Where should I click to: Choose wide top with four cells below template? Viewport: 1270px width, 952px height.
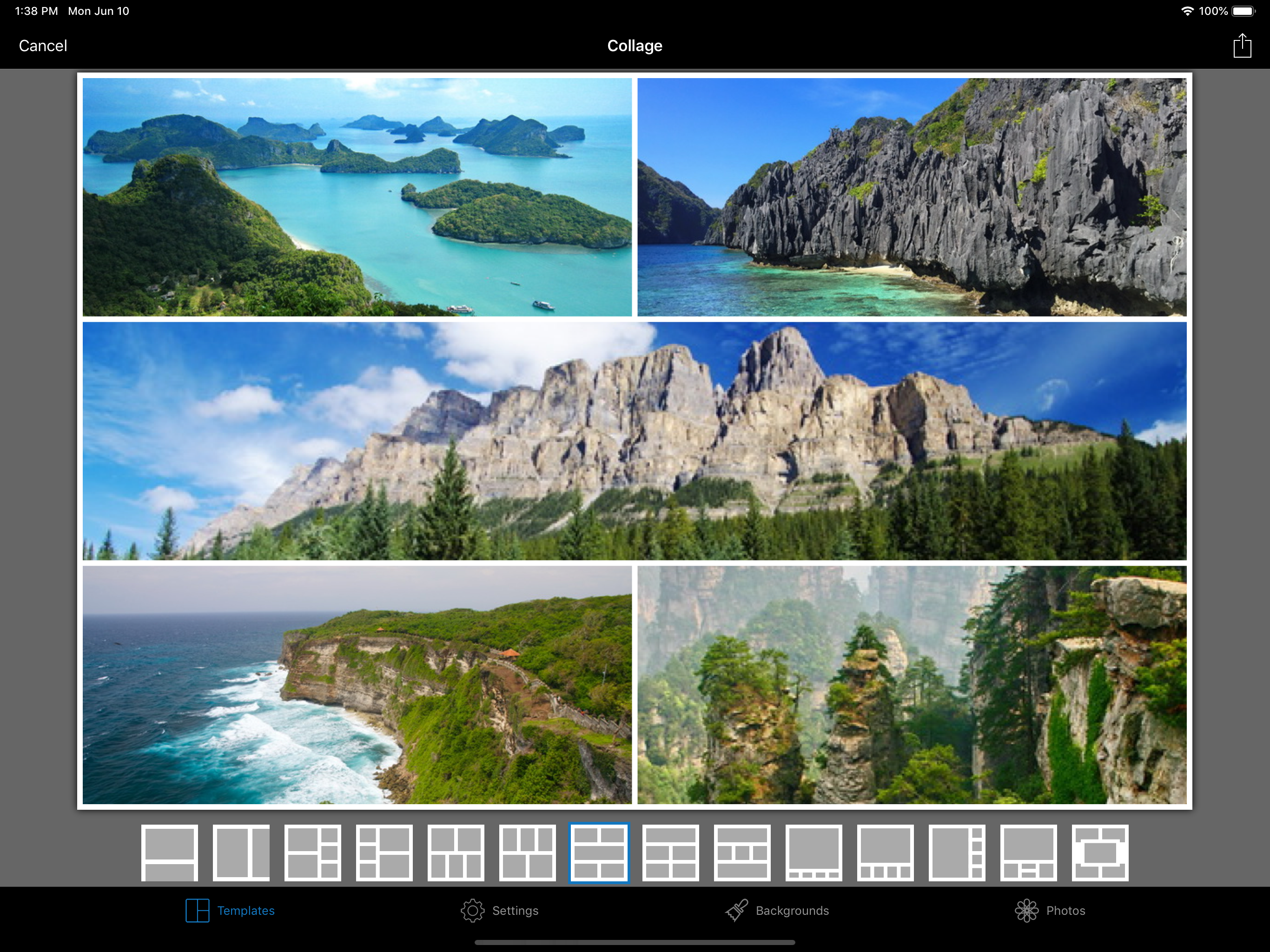(670, 853)
